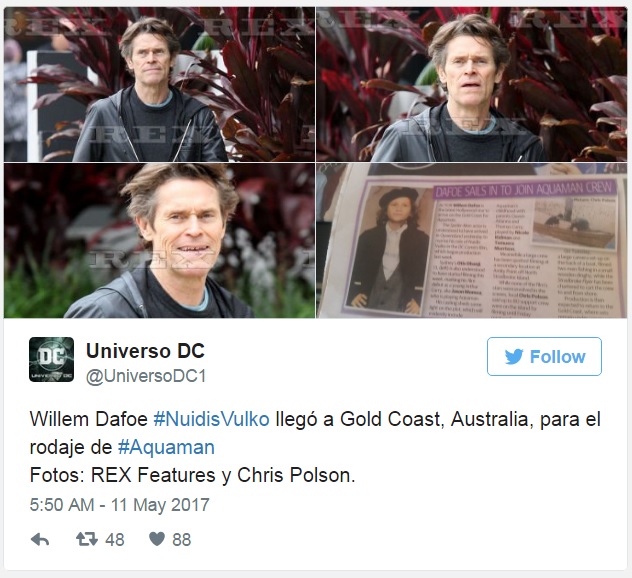Open the #Aquaman hashtag link
Viewport: 632px width, 578px height.
pos(166,447)
